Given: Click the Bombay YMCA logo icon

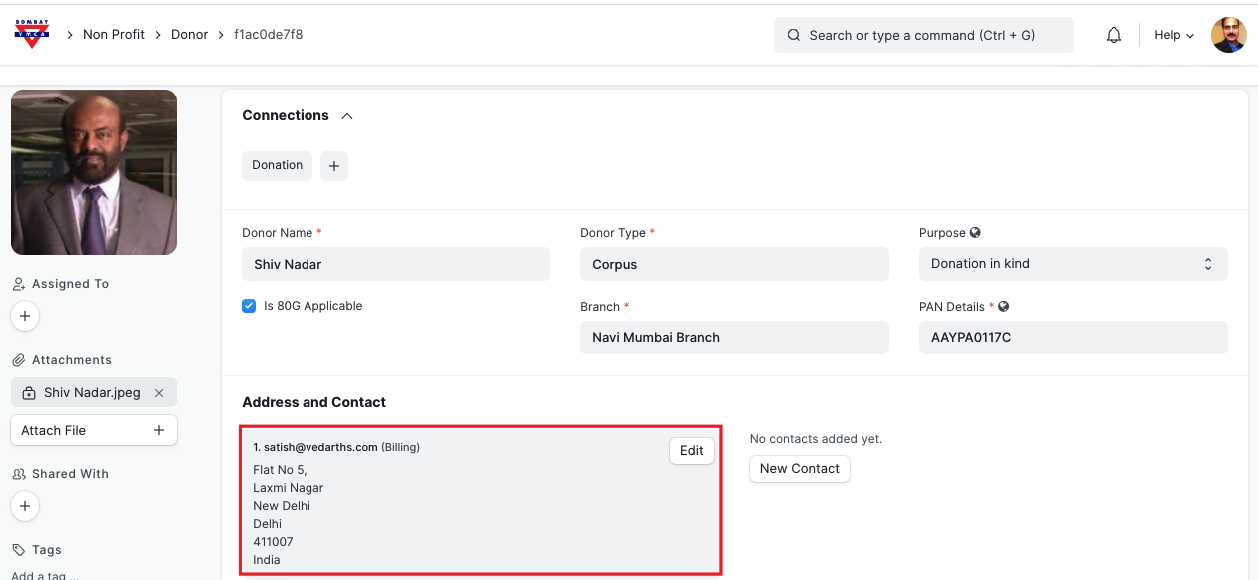Looking at the screenshot, I should click(31, 34).
